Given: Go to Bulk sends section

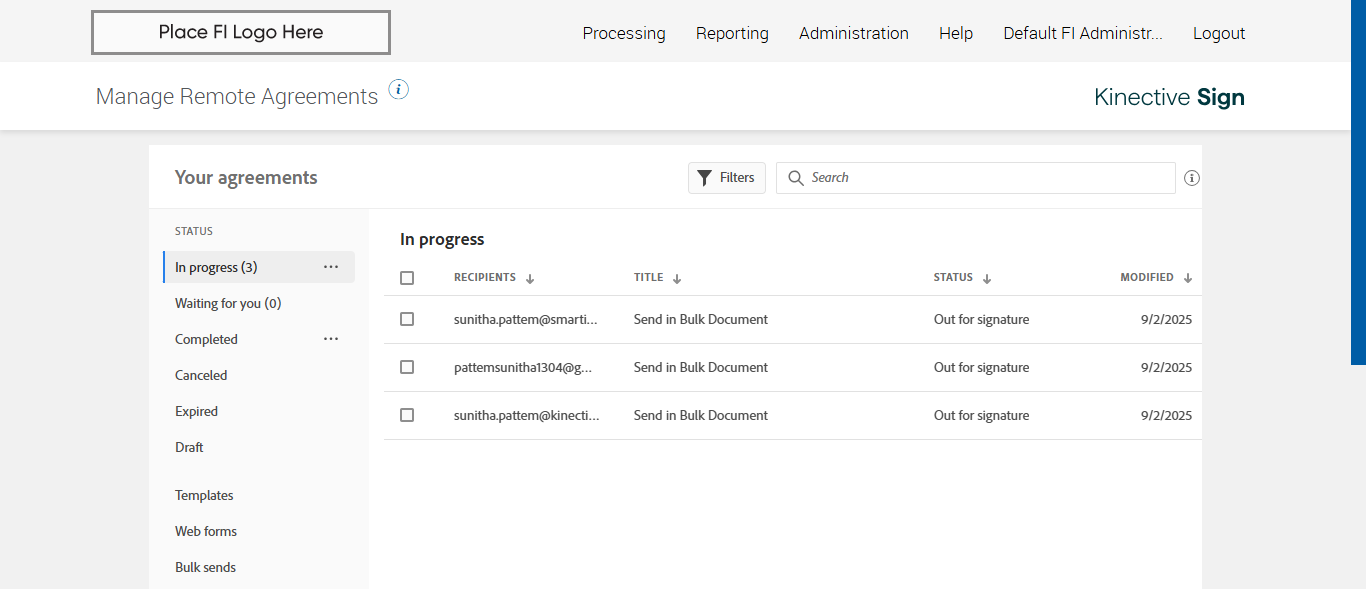Looking at the screenshot, I should (205, 567).
